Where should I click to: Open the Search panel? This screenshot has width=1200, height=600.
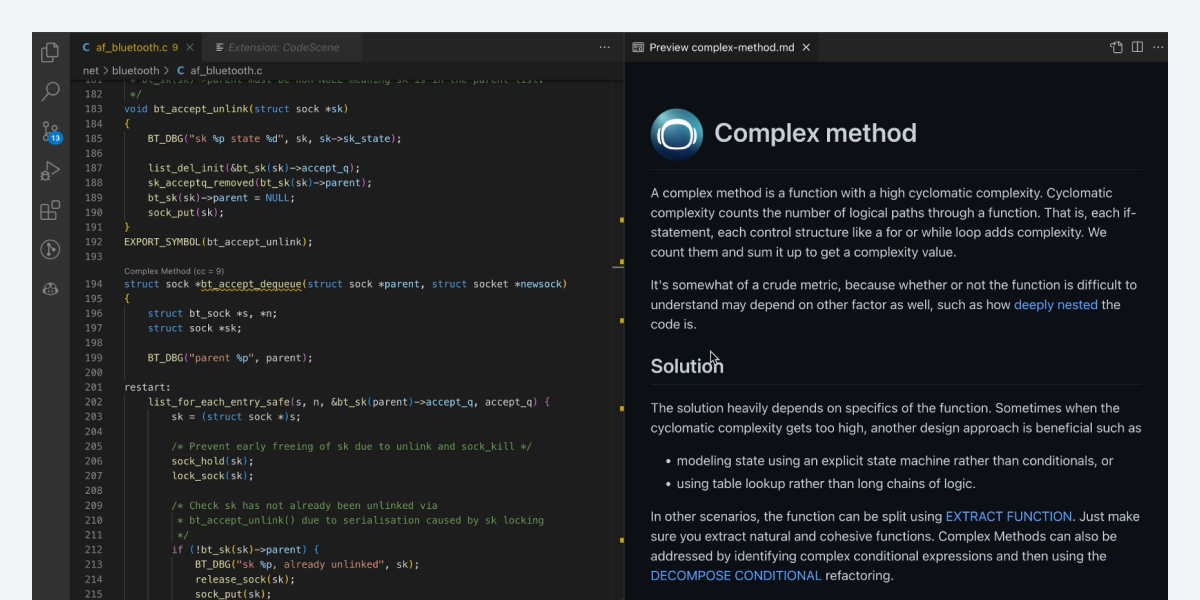(49, 91)
